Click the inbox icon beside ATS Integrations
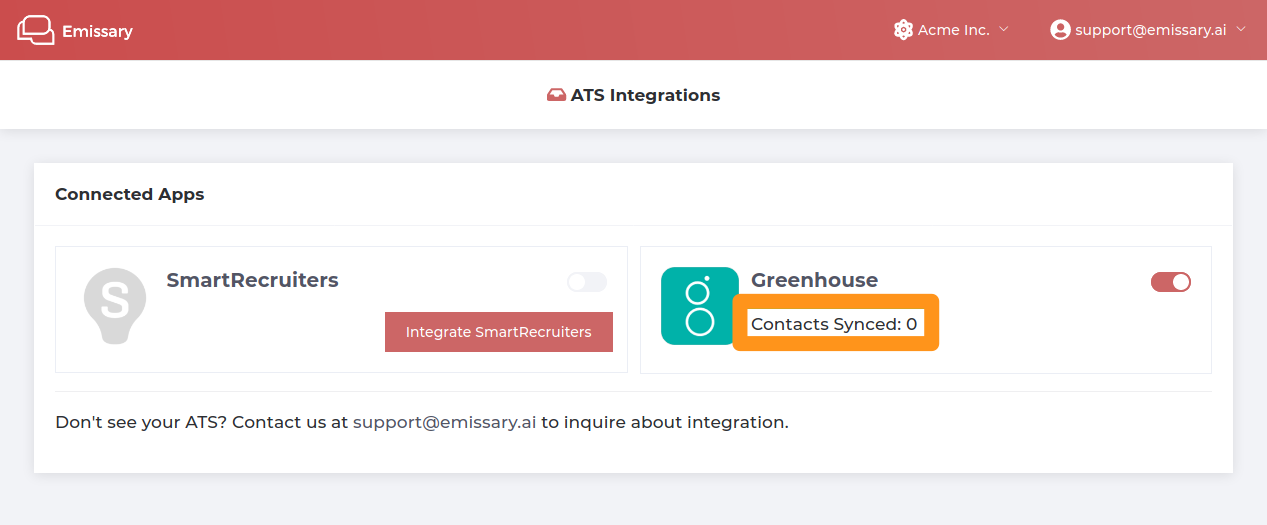Viewport: 1267px width, 525px height. tap(556, 96)
